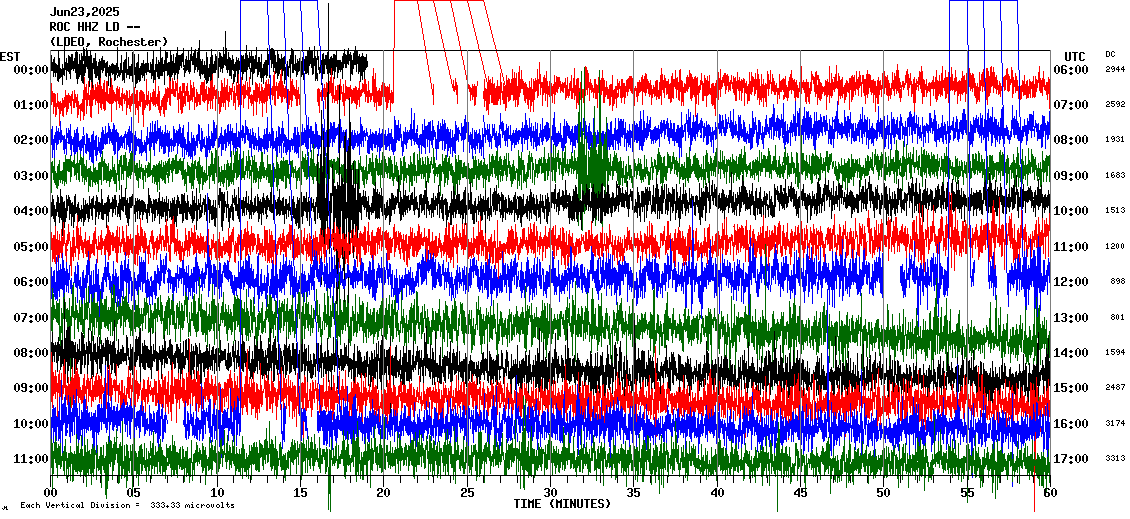Screen dimensions: 1130x519
Task: Click the DC value 3313
Action: tap(1115, 459)
